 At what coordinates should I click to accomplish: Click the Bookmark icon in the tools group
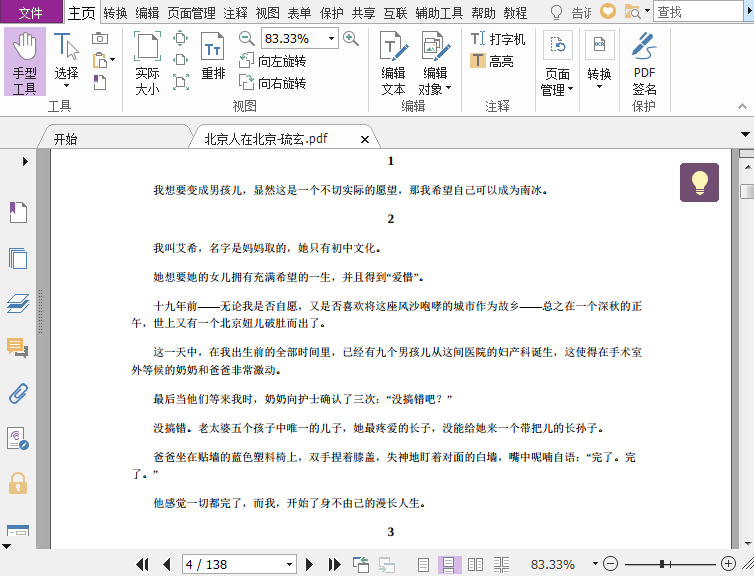pos(100,83)
